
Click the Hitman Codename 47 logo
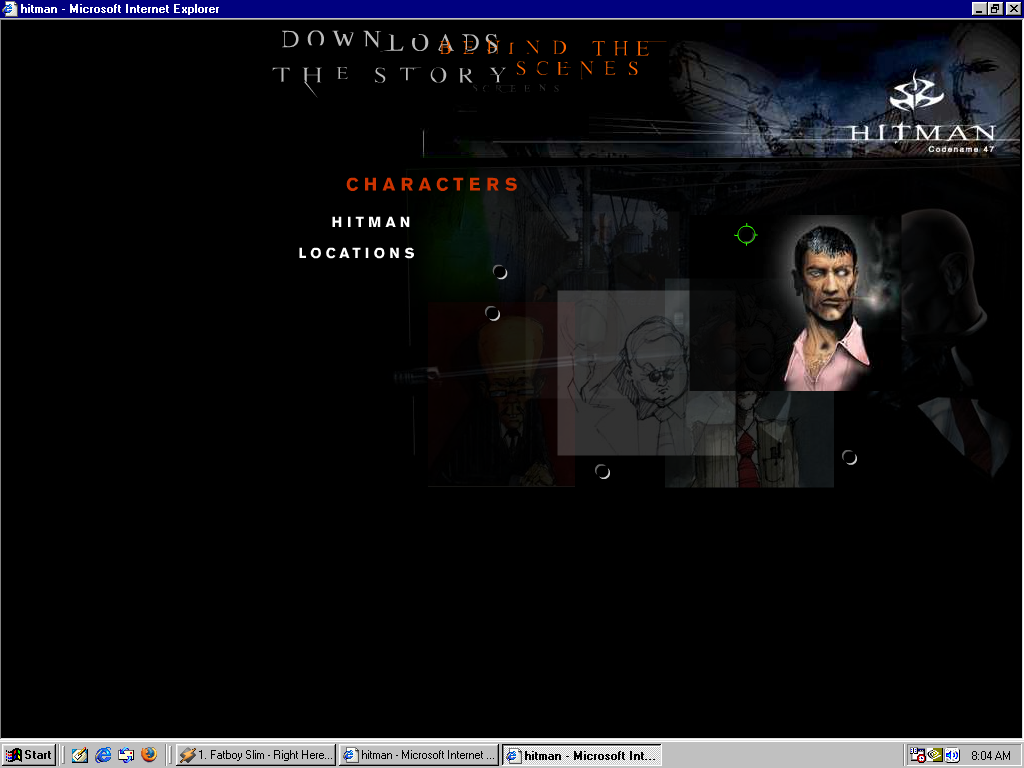(922, 112)
